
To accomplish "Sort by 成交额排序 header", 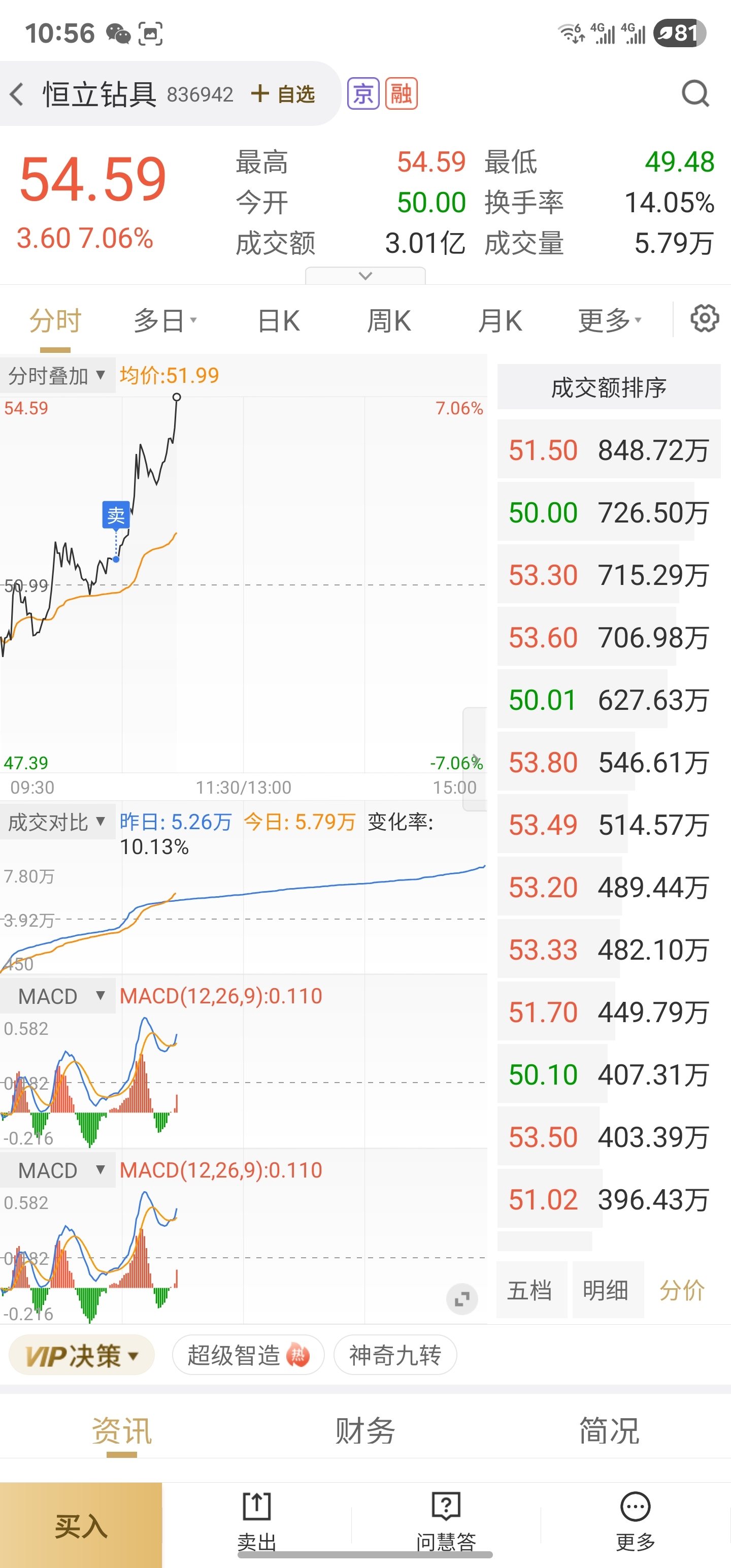I will [x=609, y=387].
